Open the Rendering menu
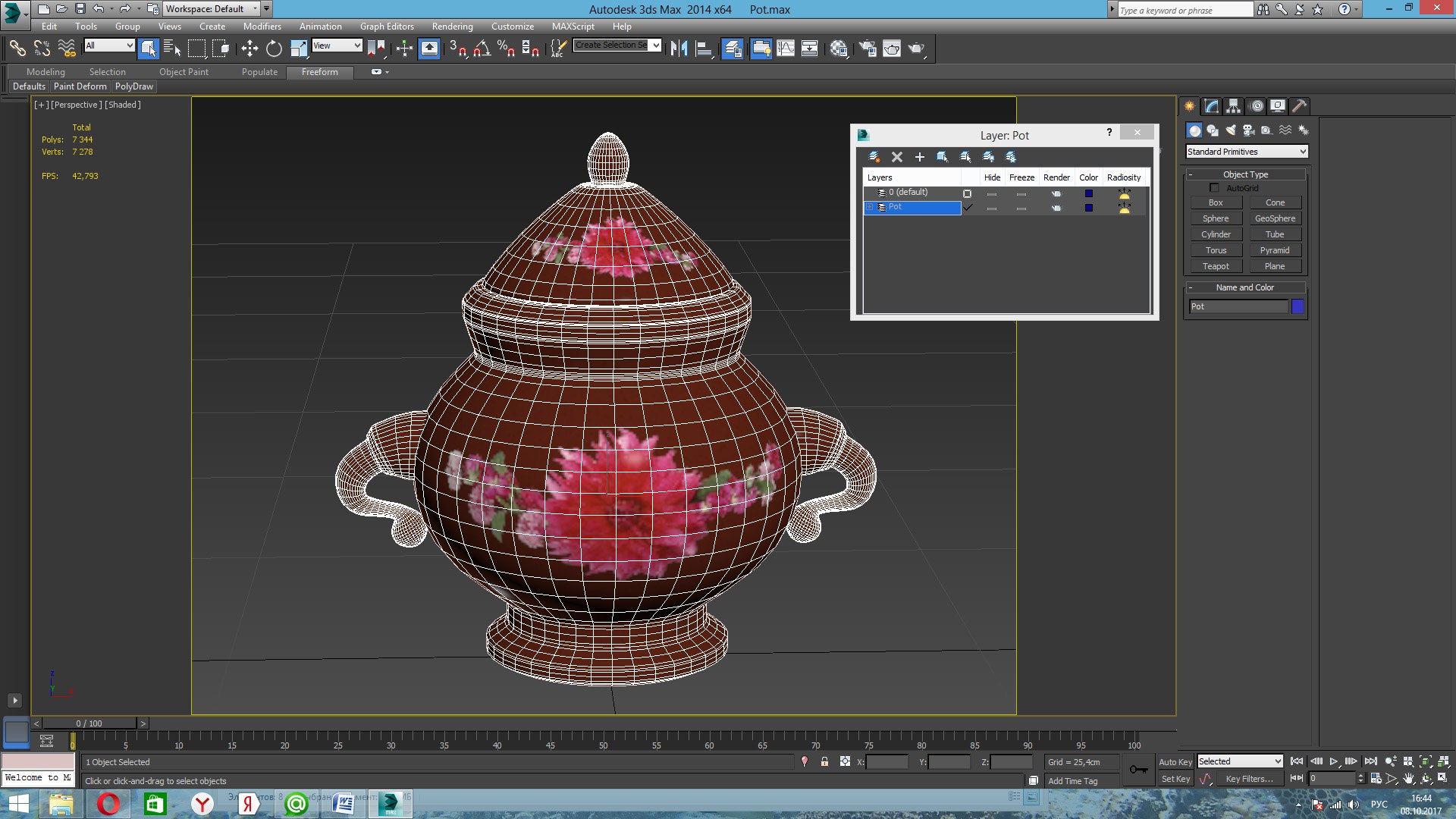The width and height of the screenshot is (1456, 819). (x=452, y=26)
